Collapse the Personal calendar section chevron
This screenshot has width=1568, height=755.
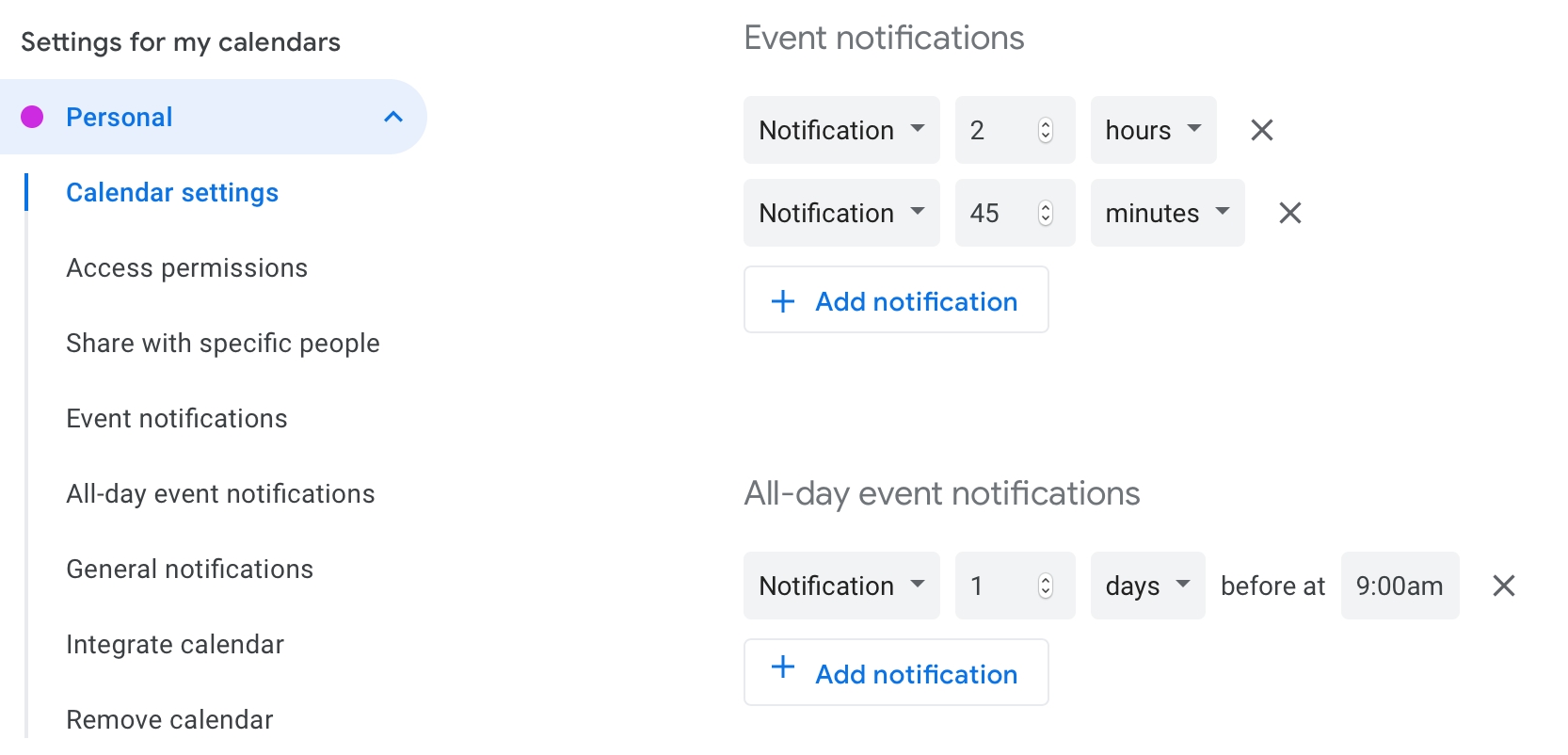393,117
